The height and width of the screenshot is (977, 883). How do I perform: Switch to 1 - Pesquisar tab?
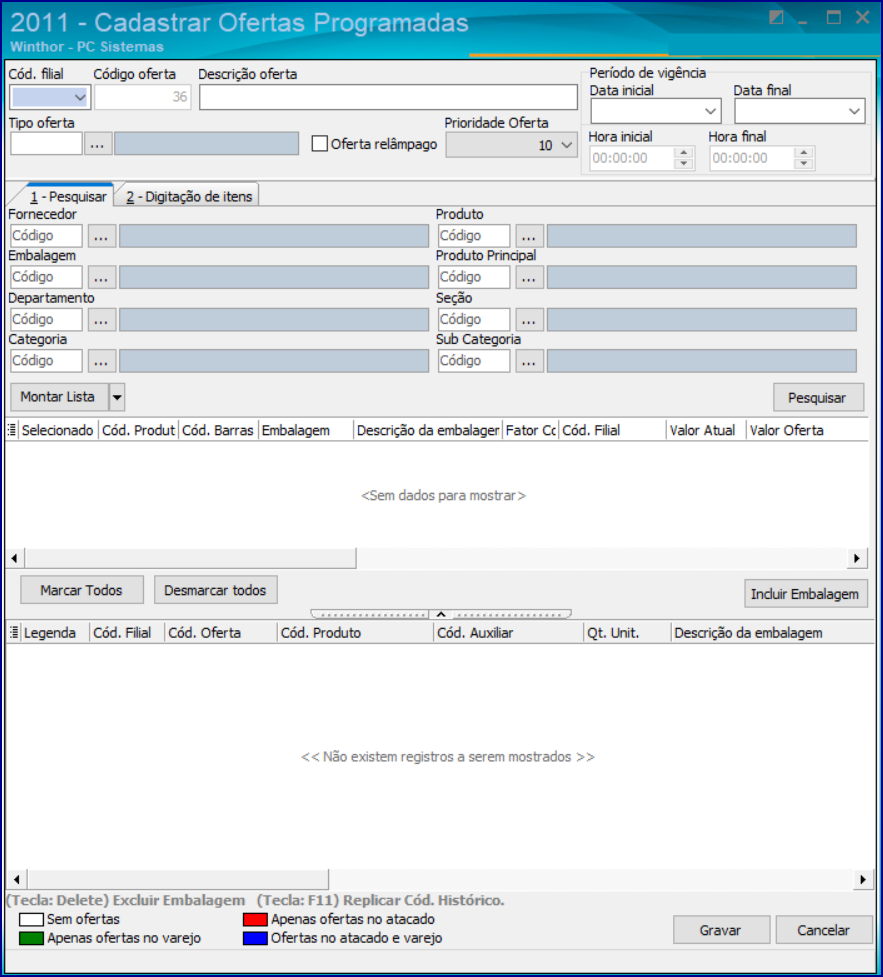point(68,197)
